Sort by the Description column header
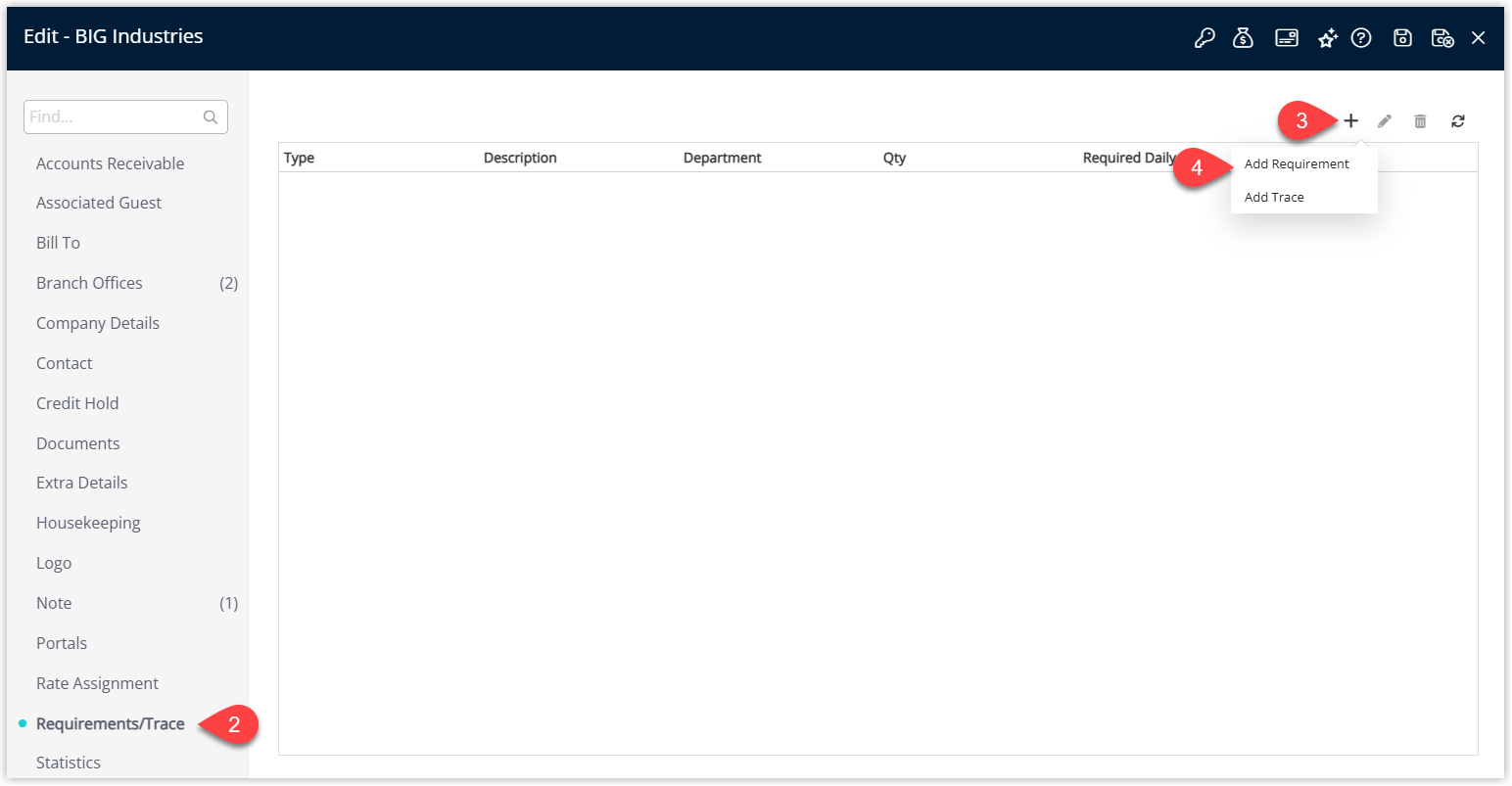The height and width of the screenshot is (786, 1512). tap(520, 158)
